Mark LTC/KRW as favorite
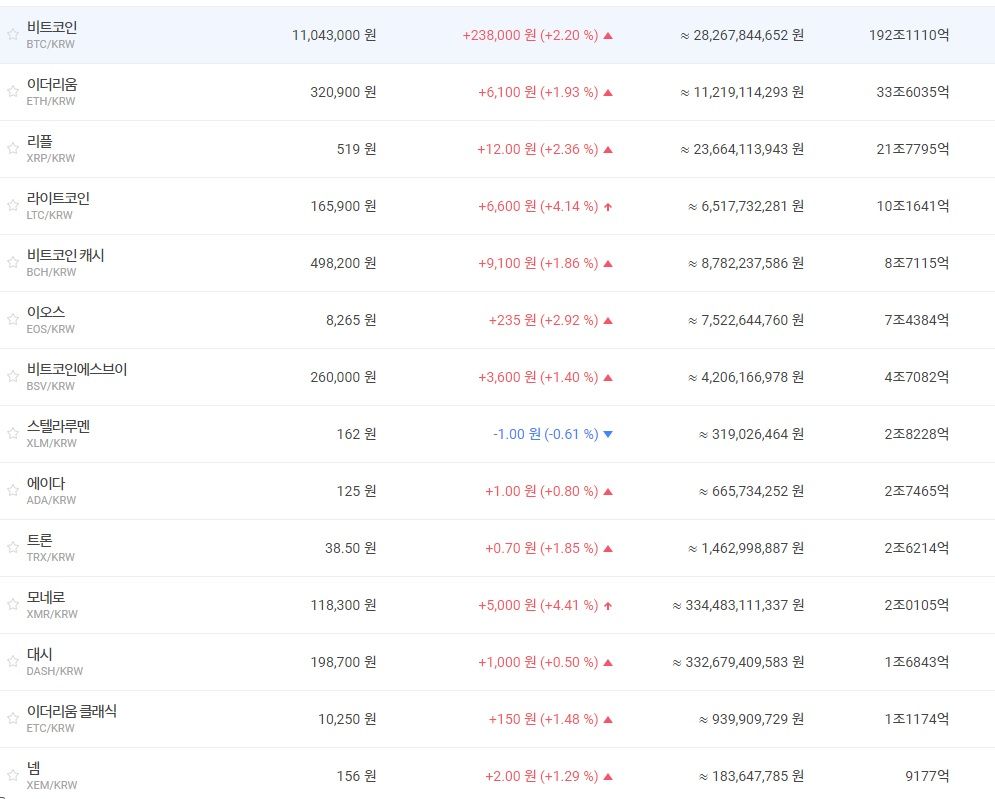Image resolution: width=995 pixels, height=799 pixels. [13, 205]
